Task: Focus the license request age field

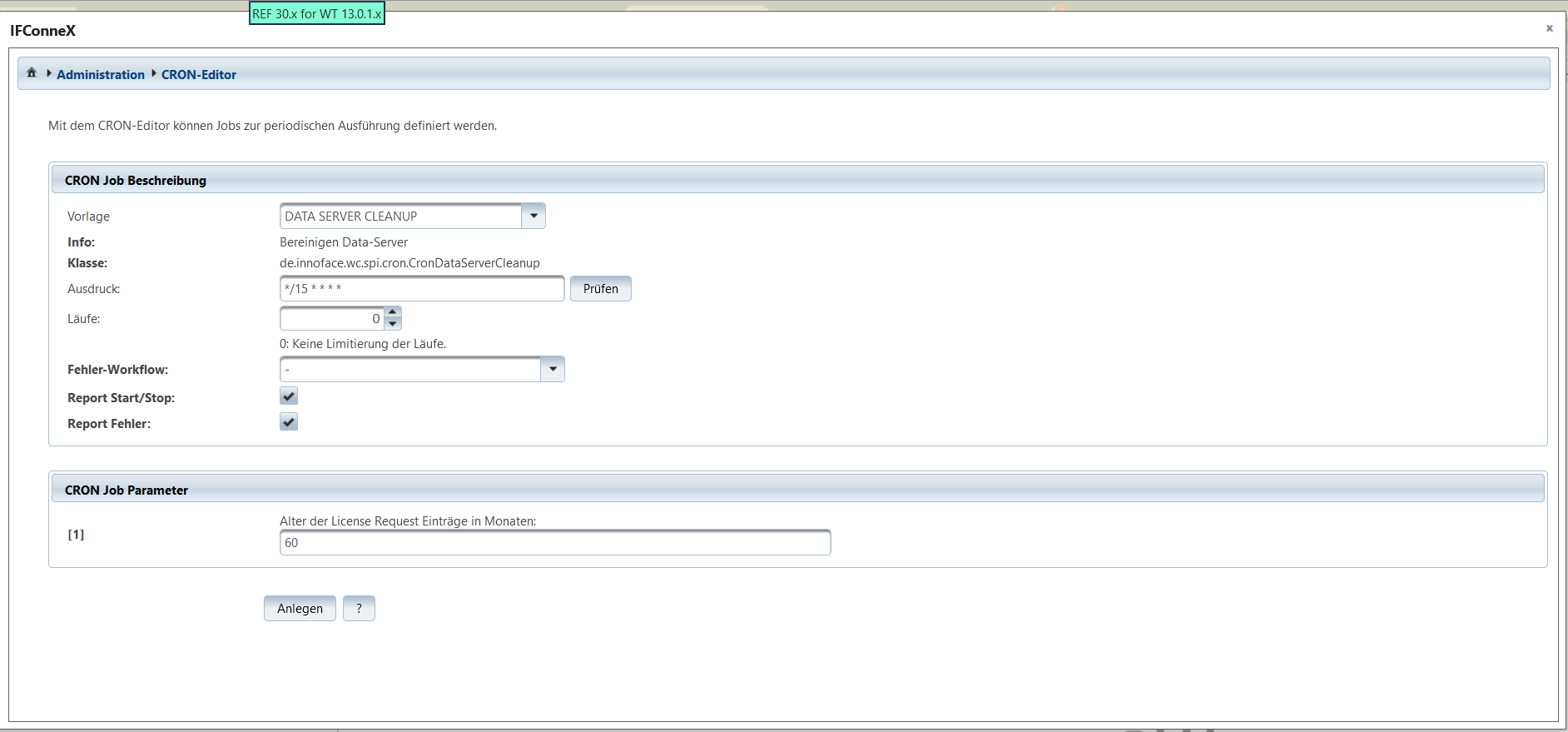Action: [x=555, y=543]
